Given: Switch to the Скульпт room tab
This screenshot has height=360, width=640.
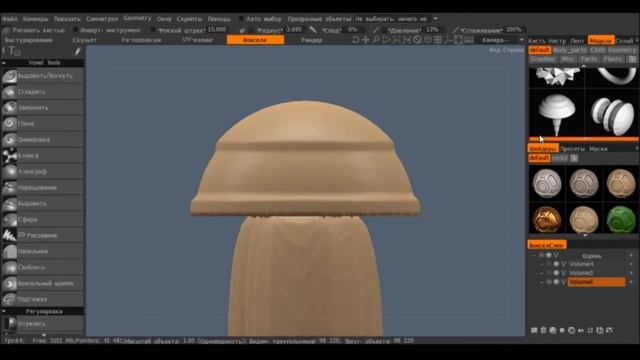Looking at the screenshot, I should click(84, 40).
